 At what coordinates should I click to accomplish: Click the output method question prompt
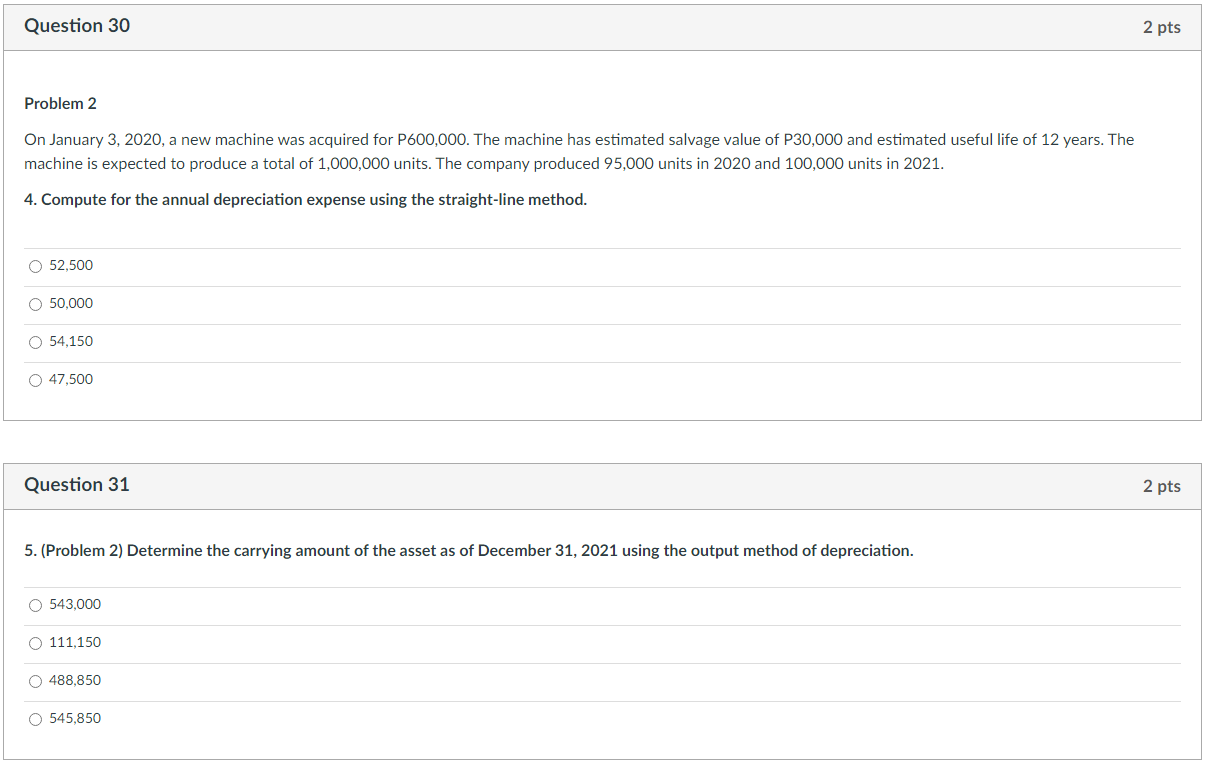click(x=468, y=551)
